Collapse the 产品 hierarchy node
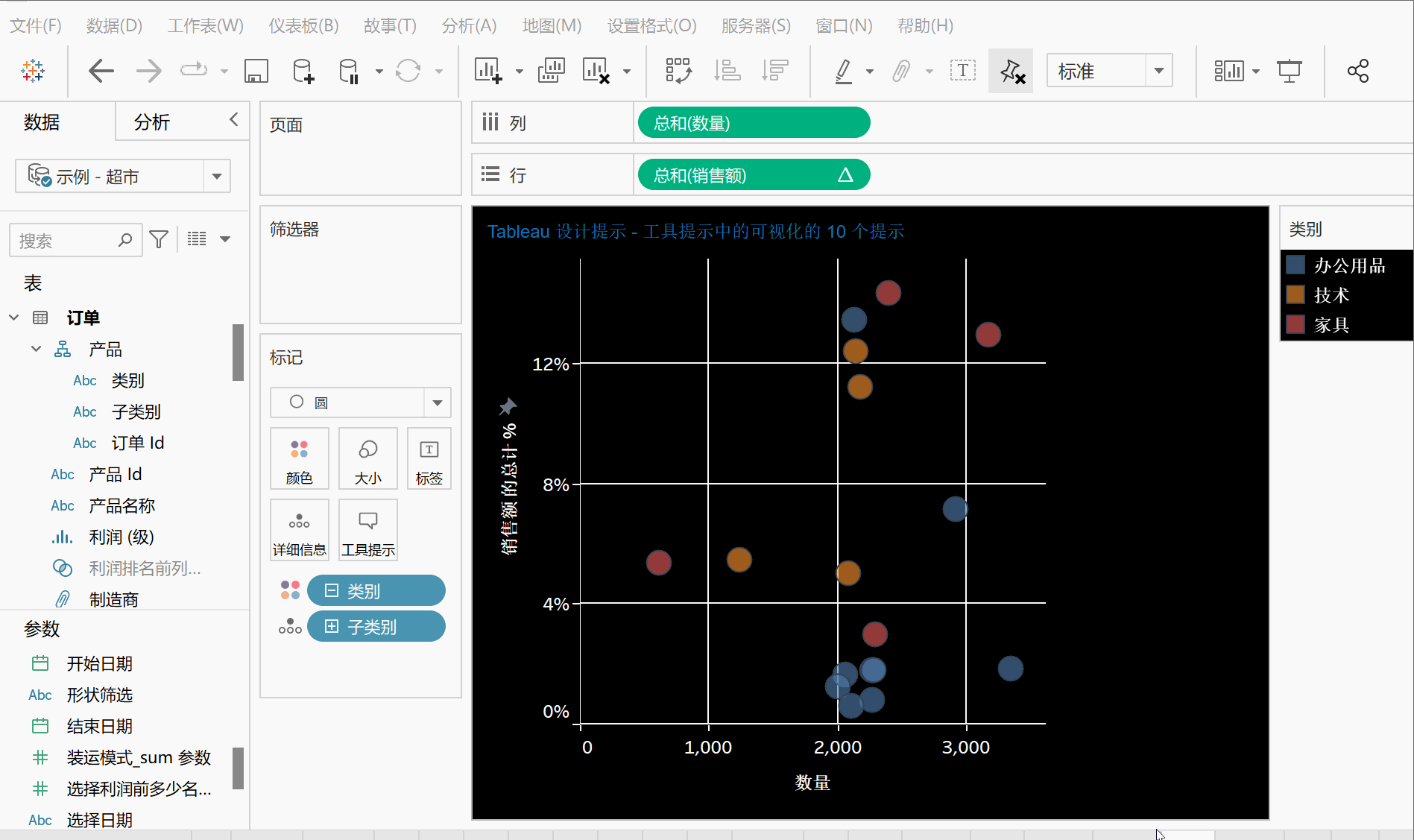The width and height of the screenshot is (1414, 840). [36, 349]
